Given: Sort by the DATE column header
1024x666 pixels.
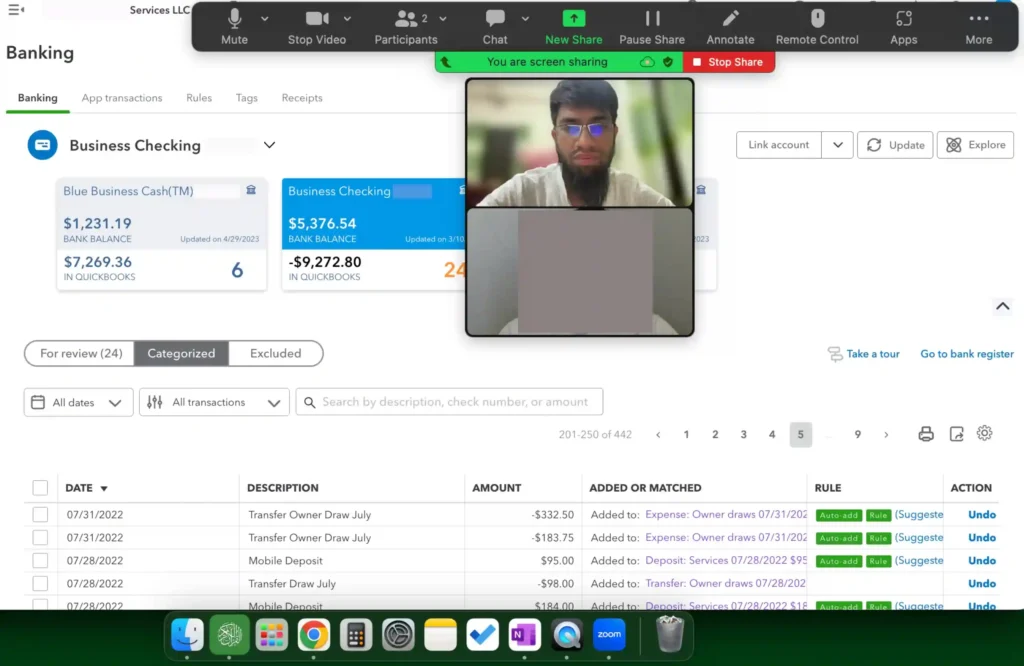Looking at the screenshot, I should [x=86, y=488].
